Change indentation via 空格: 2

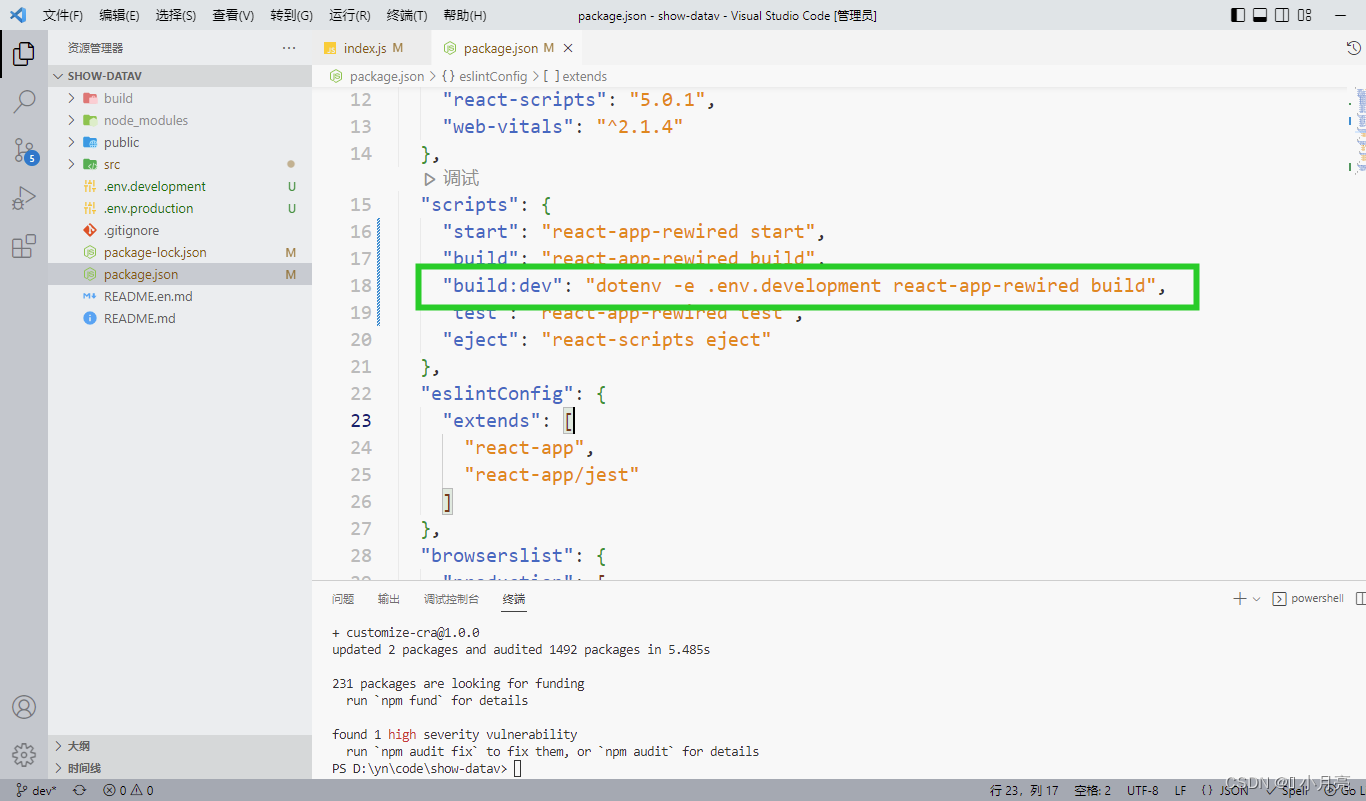[1092, 790]
